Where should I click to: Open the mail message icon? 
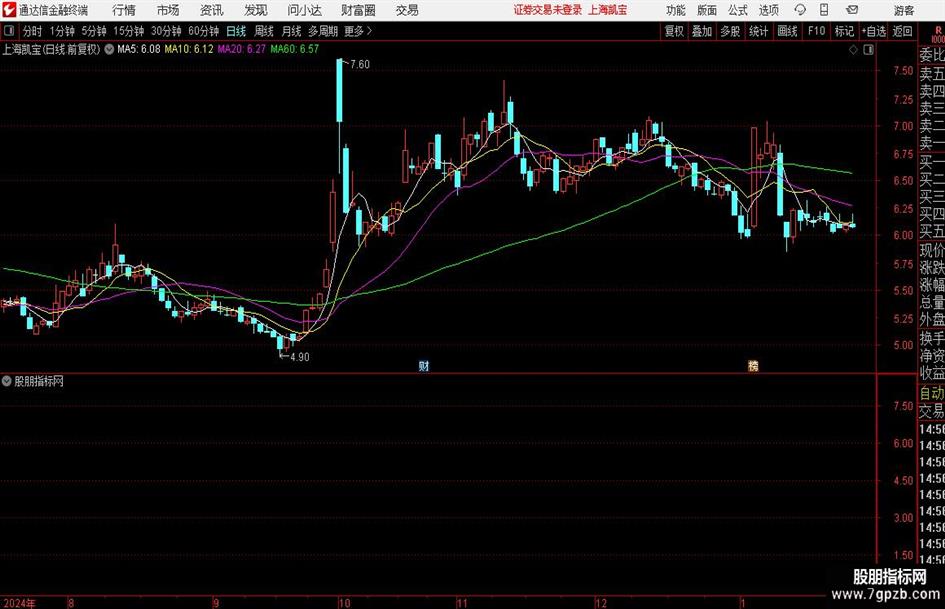click(852, 10)
